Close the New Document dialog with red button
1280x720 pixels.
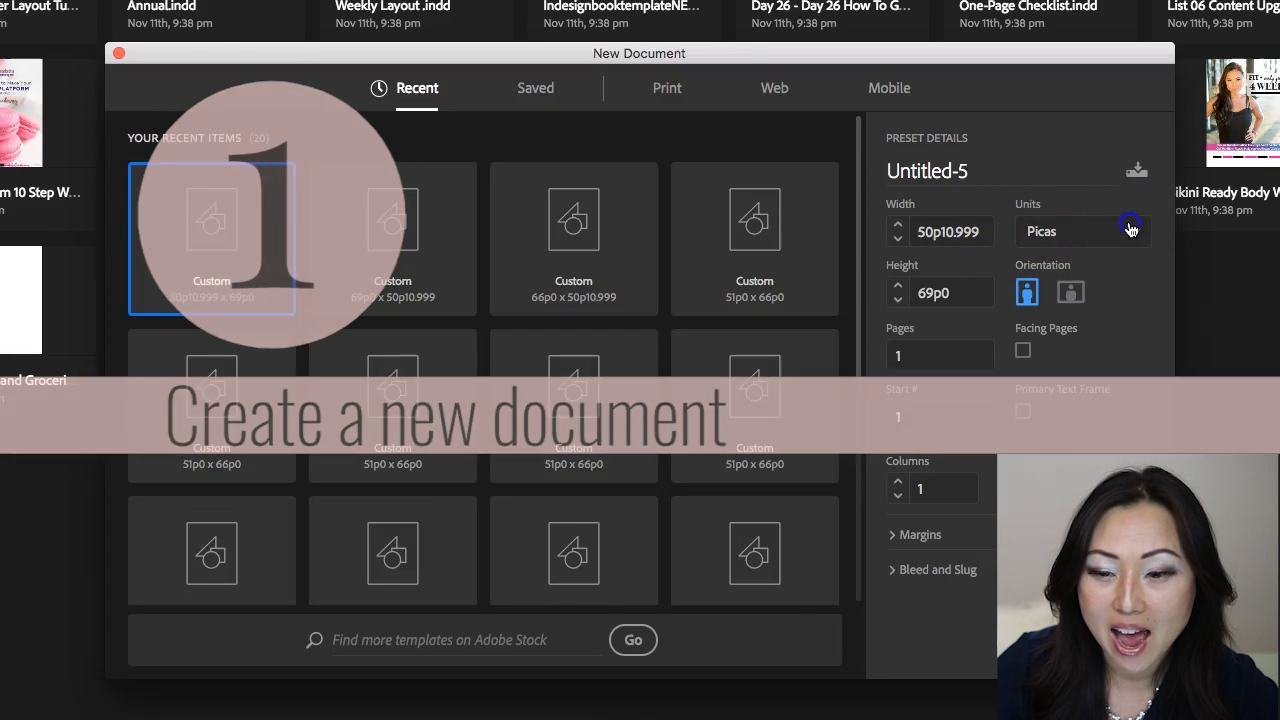click(x=119, y=53)
